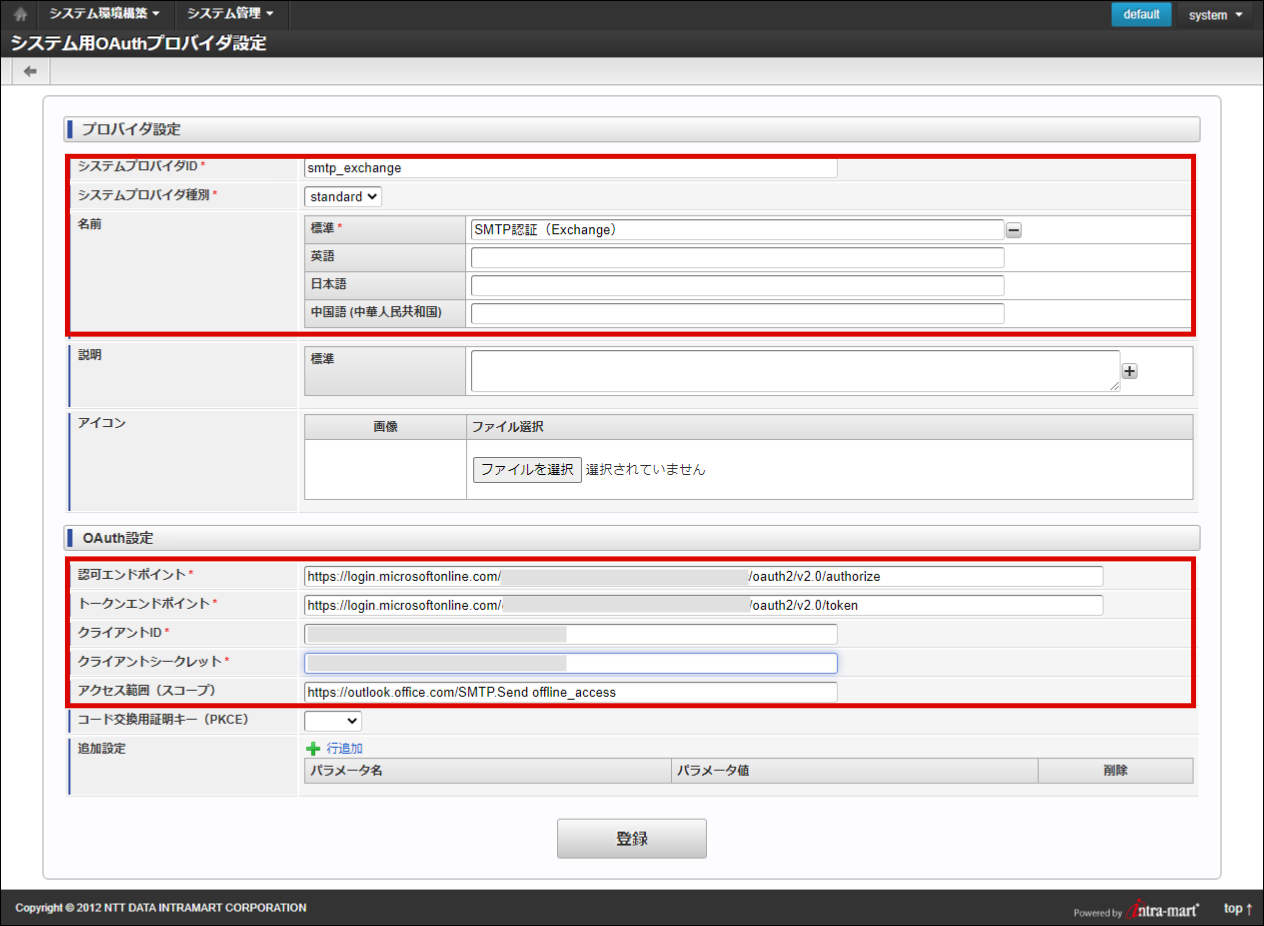Open システムプロバイダ種別 standard dropdown
The image size is (1264, 926).
[x=343, y=197]
